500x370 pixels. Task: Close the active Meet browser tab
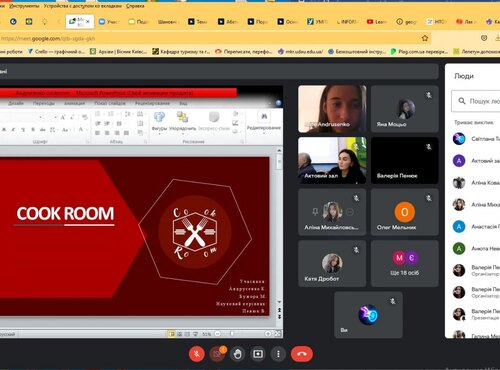88,22
